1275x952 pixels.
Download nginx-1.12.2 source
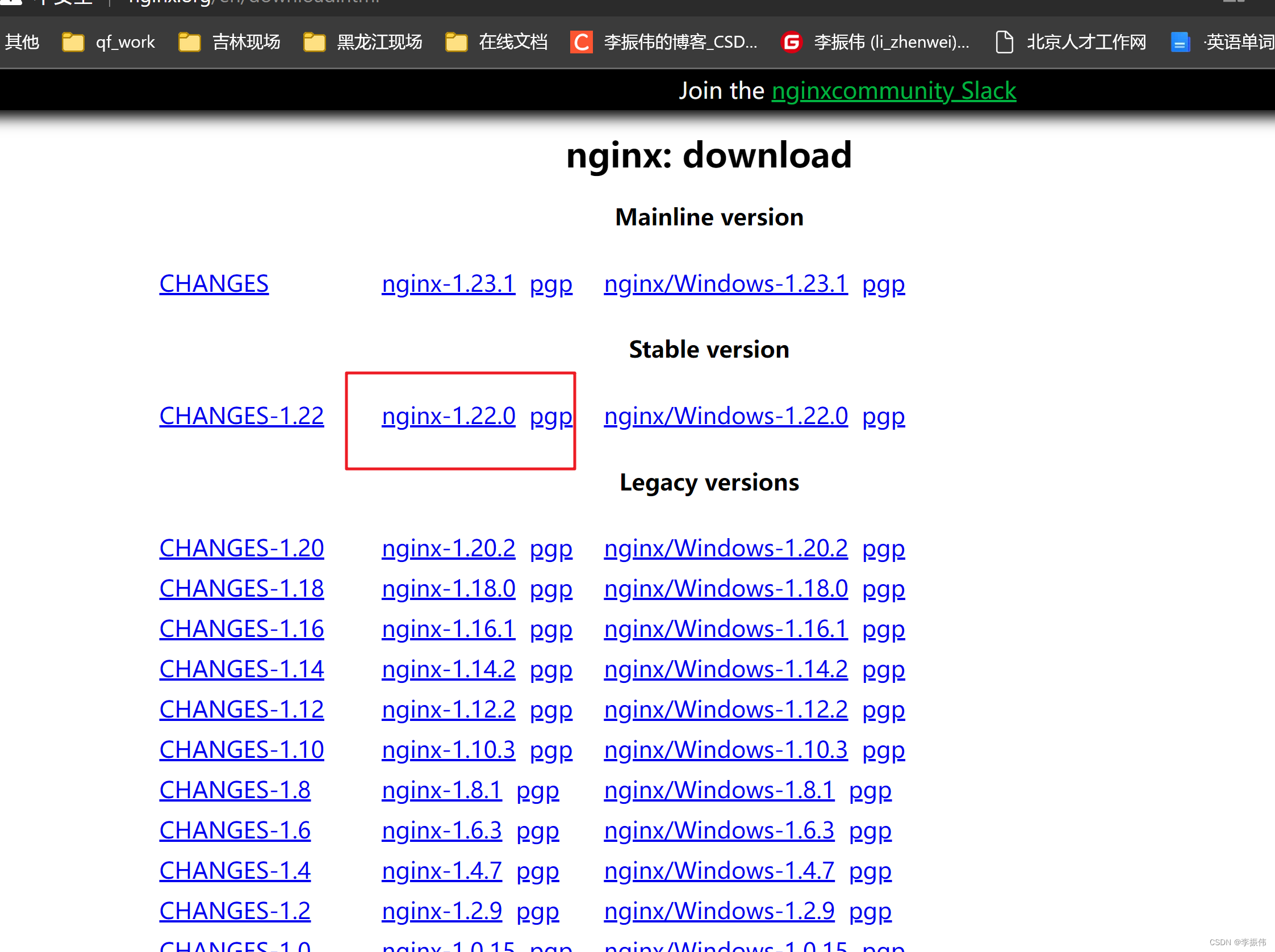[449, 710]
